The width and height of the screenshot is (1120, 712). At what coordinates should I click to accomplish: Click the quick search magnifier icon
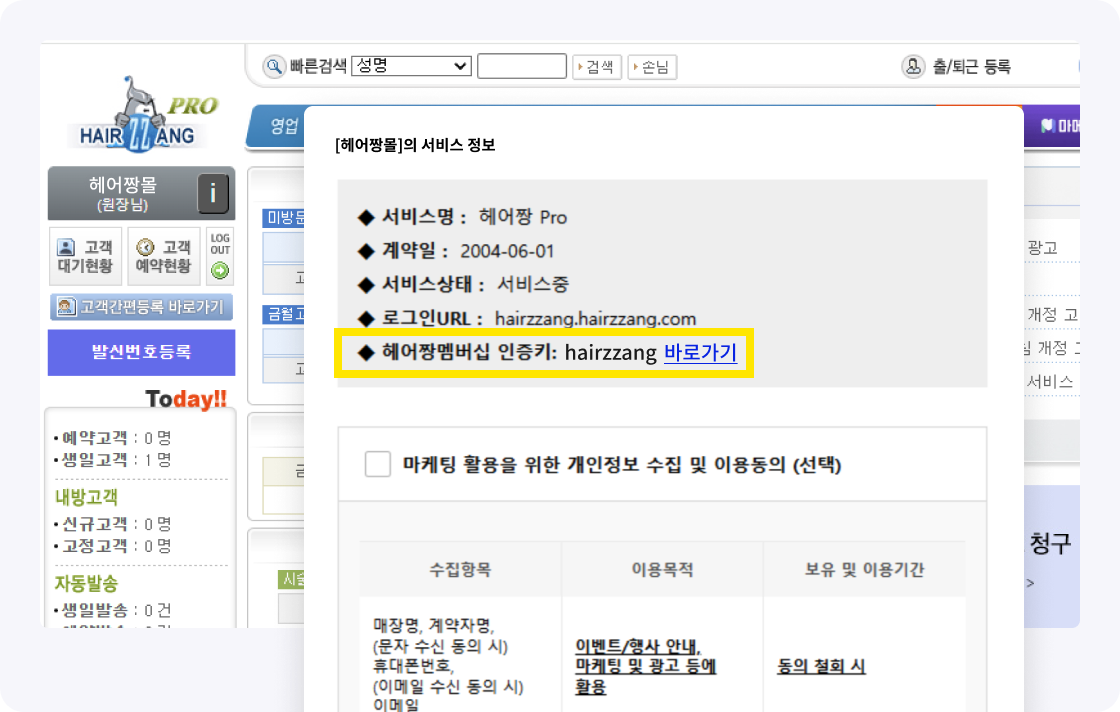[x=274, y=66]
